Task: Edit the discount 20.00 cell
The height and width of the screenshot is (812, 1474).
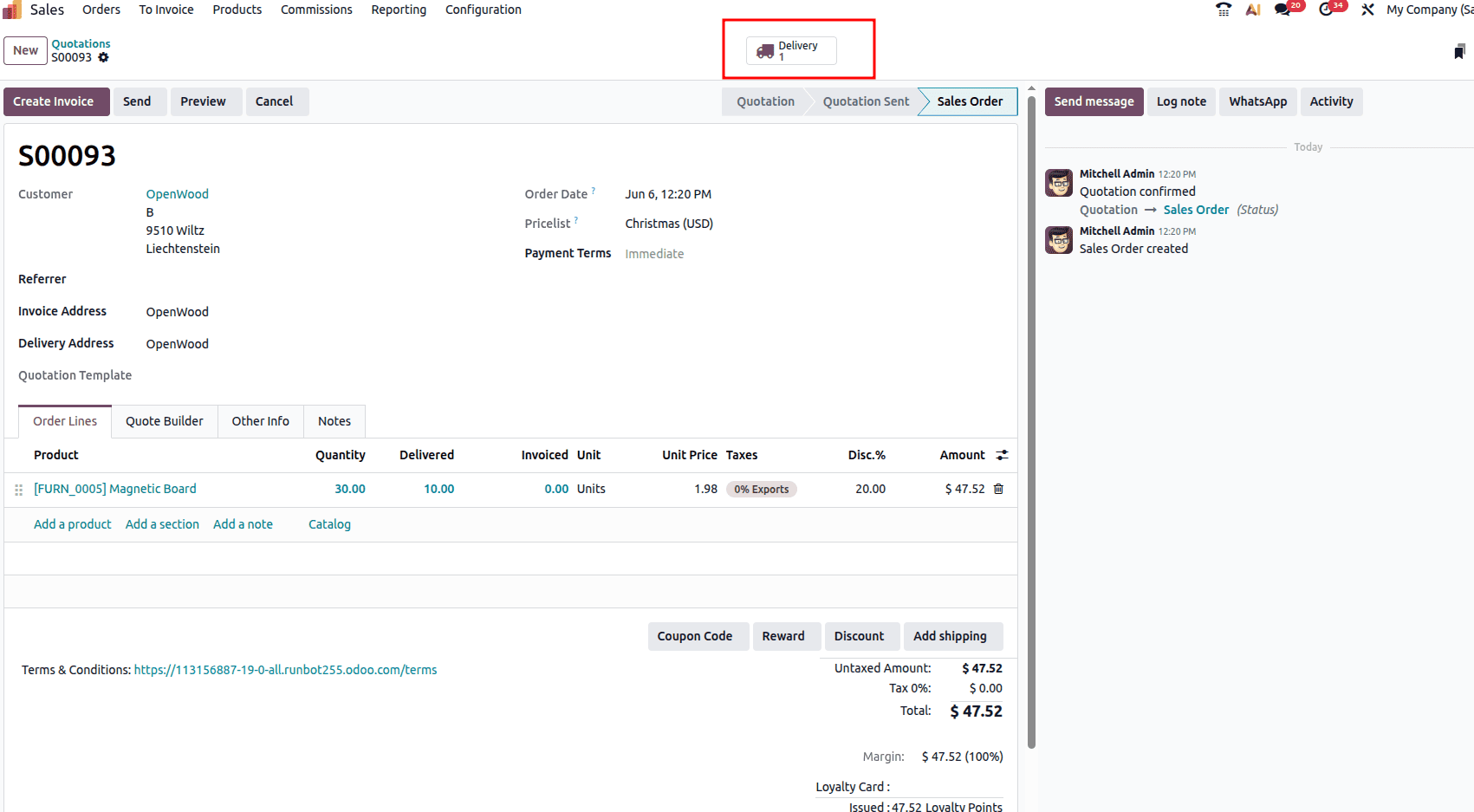Action: pyautogui.click(x=870, y=489)
